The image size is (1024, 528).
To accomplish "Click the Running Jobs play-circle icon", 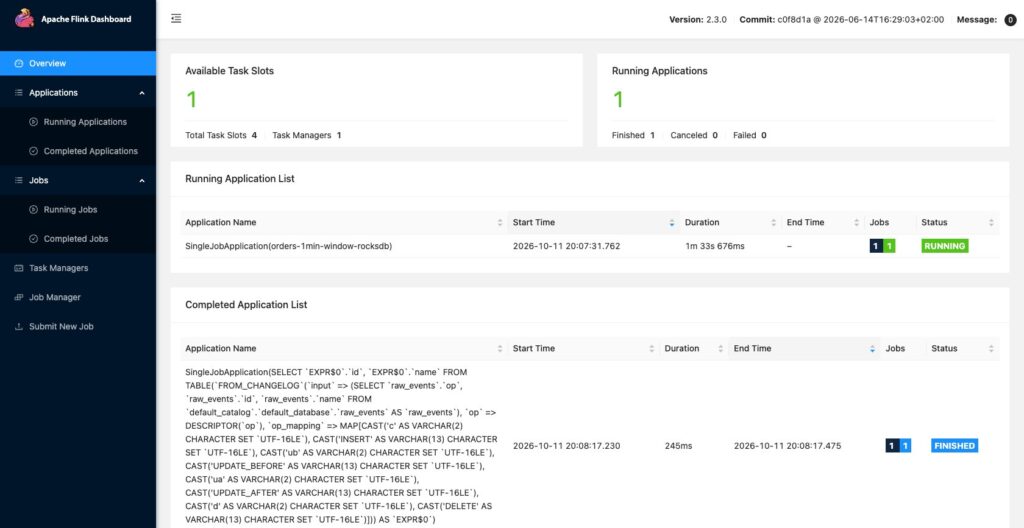I will click(x=33, y=210).
